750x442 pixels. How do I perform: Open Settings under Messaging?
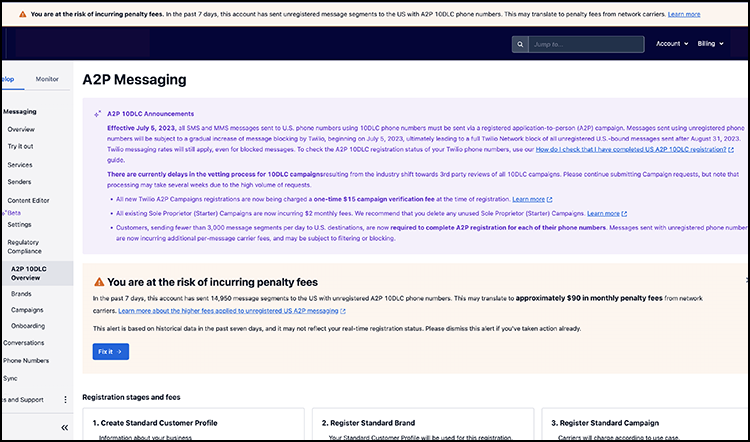tap(20, 224)
